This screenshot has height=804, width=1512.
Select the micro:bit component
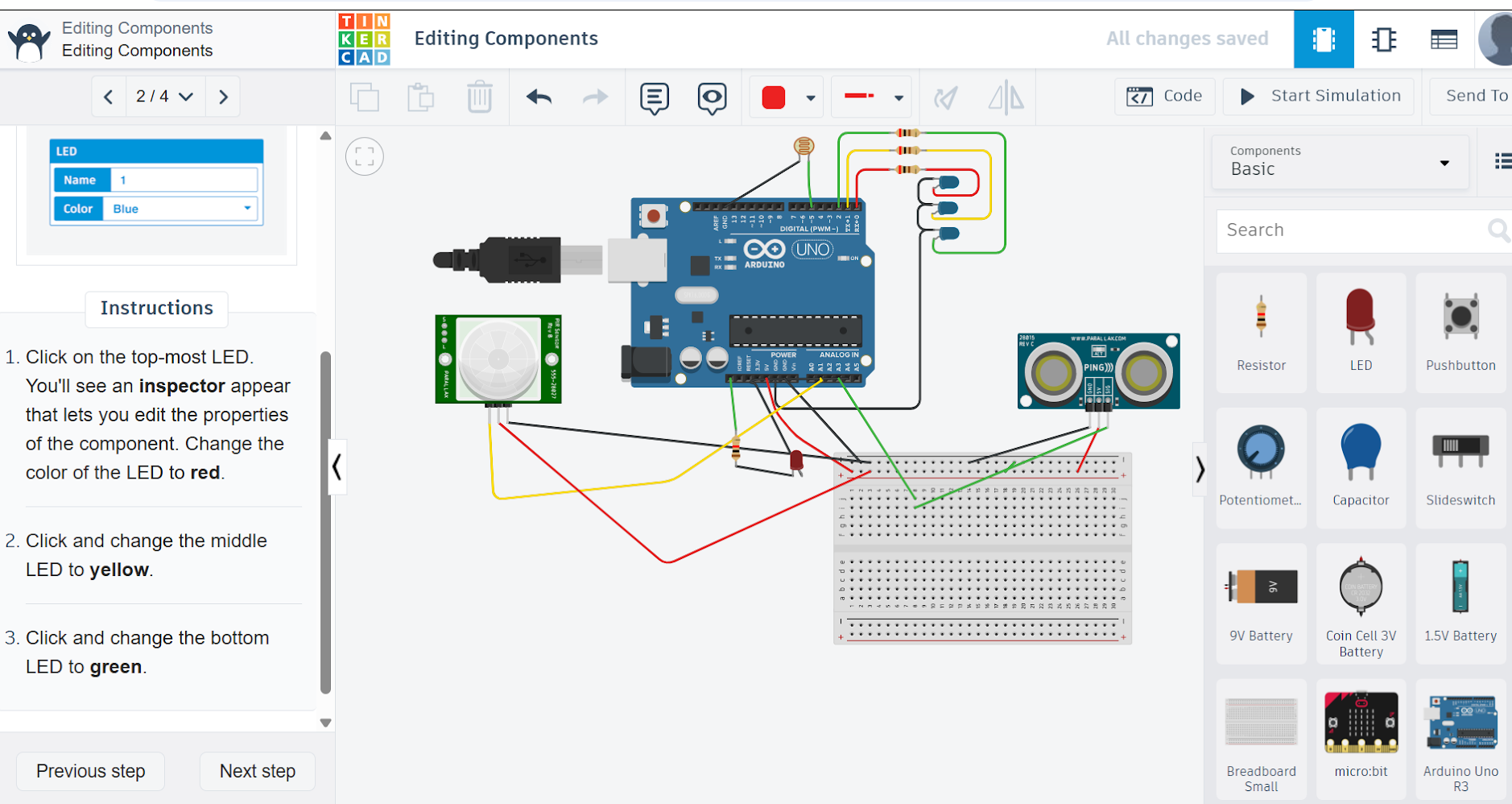[x=1361, y=740]
